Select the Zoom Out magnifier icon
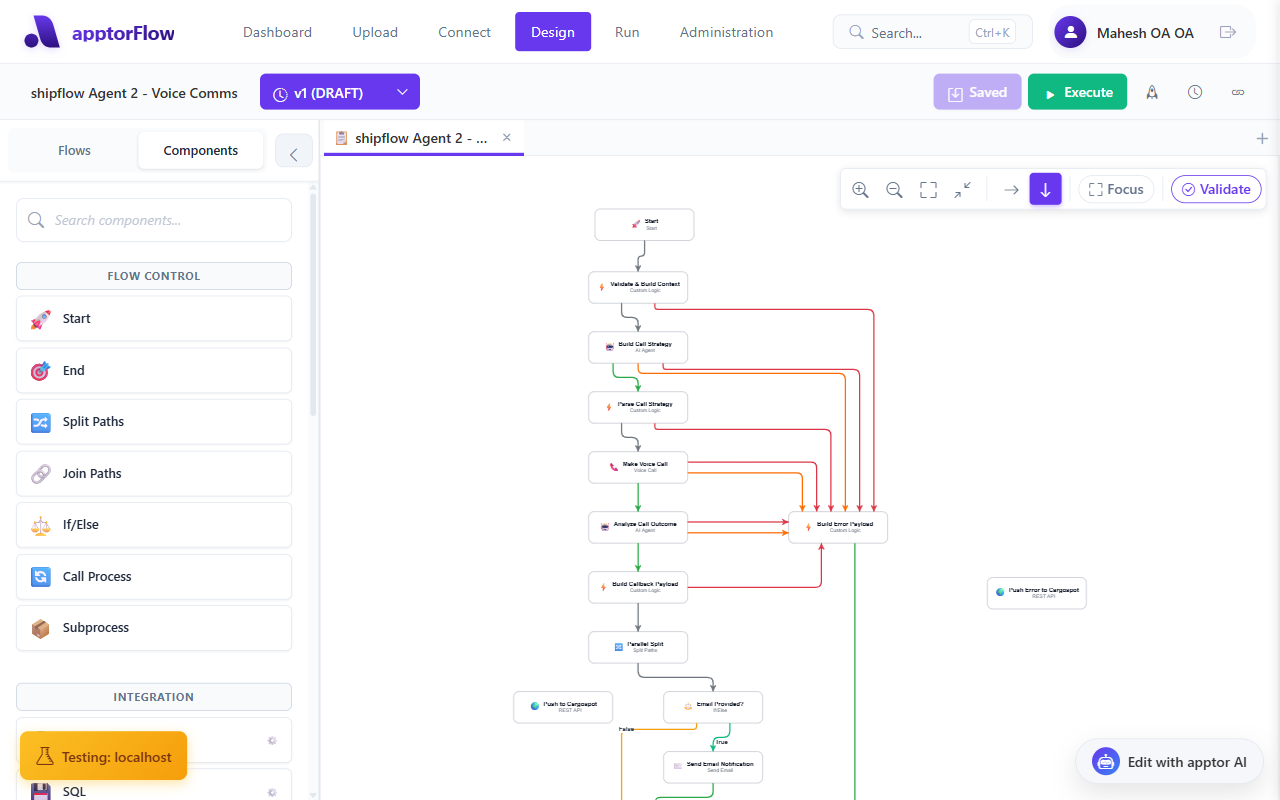 click(x=894, y=189)
